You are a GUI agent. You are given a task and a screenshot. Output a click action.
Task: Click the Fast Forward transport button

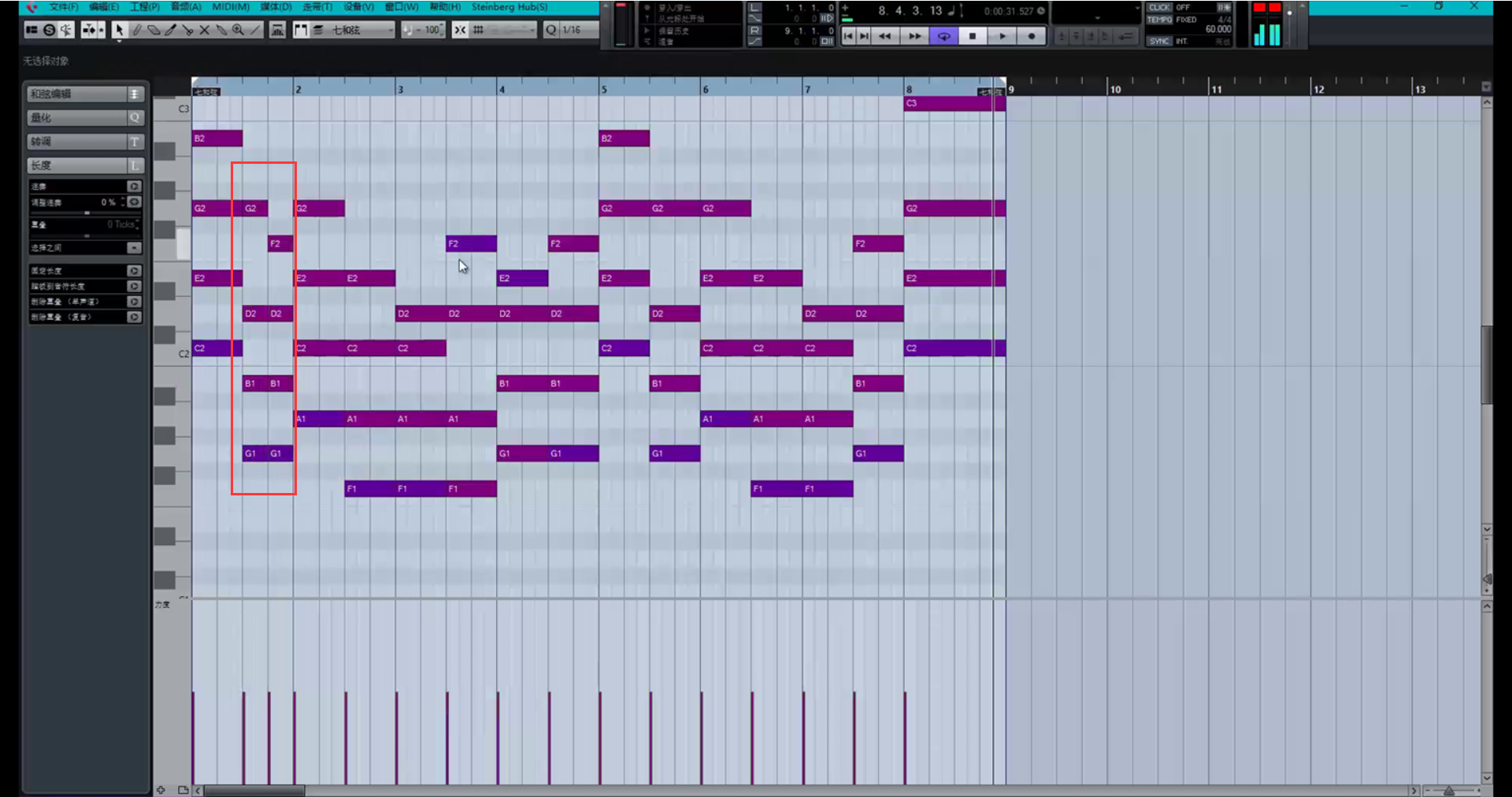point(914,36)
